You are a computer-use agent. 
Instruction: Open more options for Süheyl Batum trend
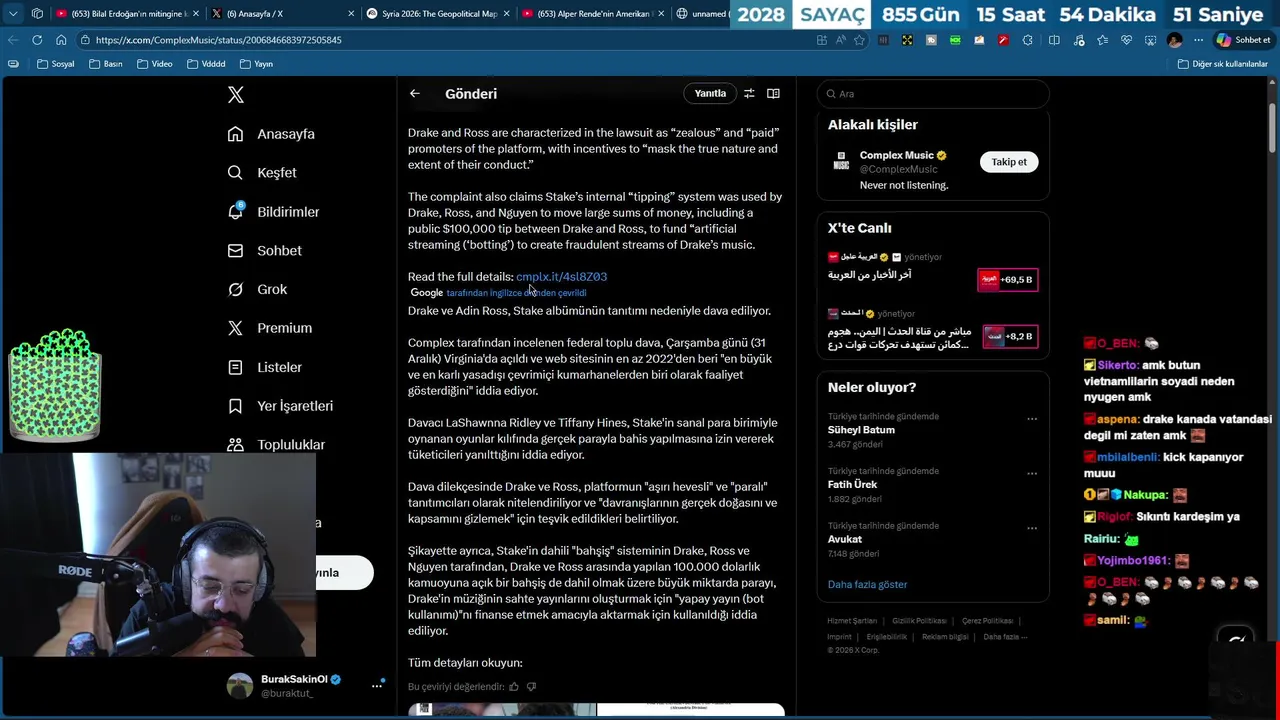click(x=1032, y=419)
